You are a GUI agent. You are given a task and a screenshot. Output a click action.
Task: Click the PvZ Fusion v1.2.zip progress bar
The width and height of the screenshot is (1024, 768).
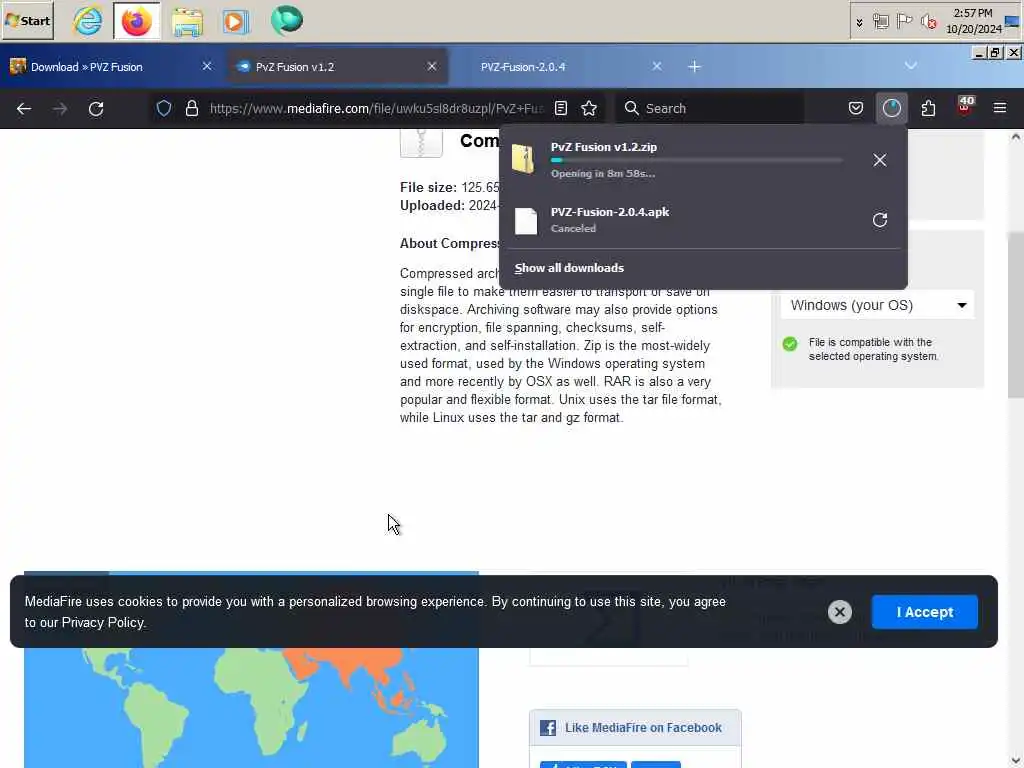tap(696, 160)
